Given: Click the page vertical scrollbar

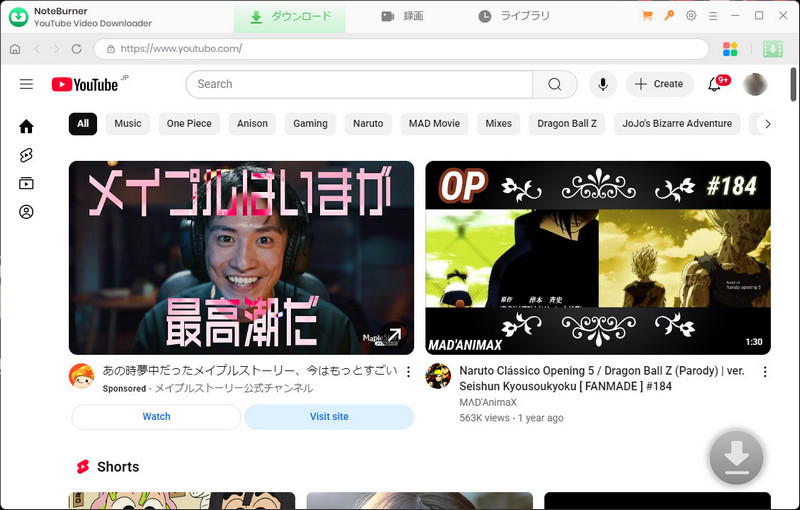Looking at the screenshot, I should pyautogui.click(x=793, y=84).
